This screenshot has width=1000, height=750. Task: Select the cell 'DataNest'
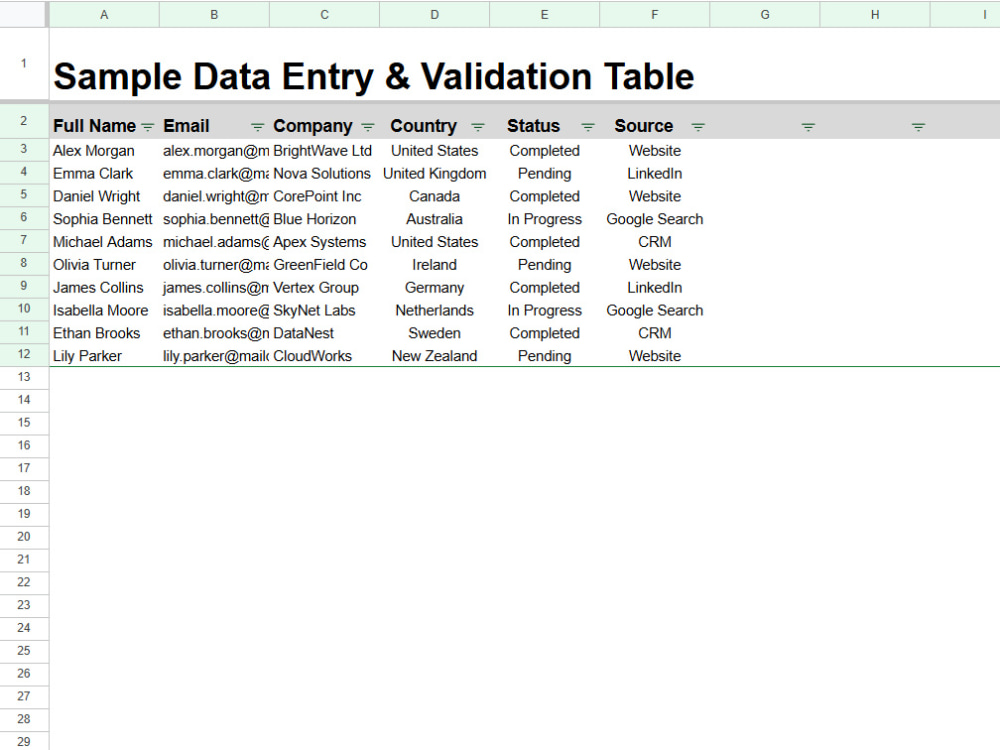click(x=325, y=334)
